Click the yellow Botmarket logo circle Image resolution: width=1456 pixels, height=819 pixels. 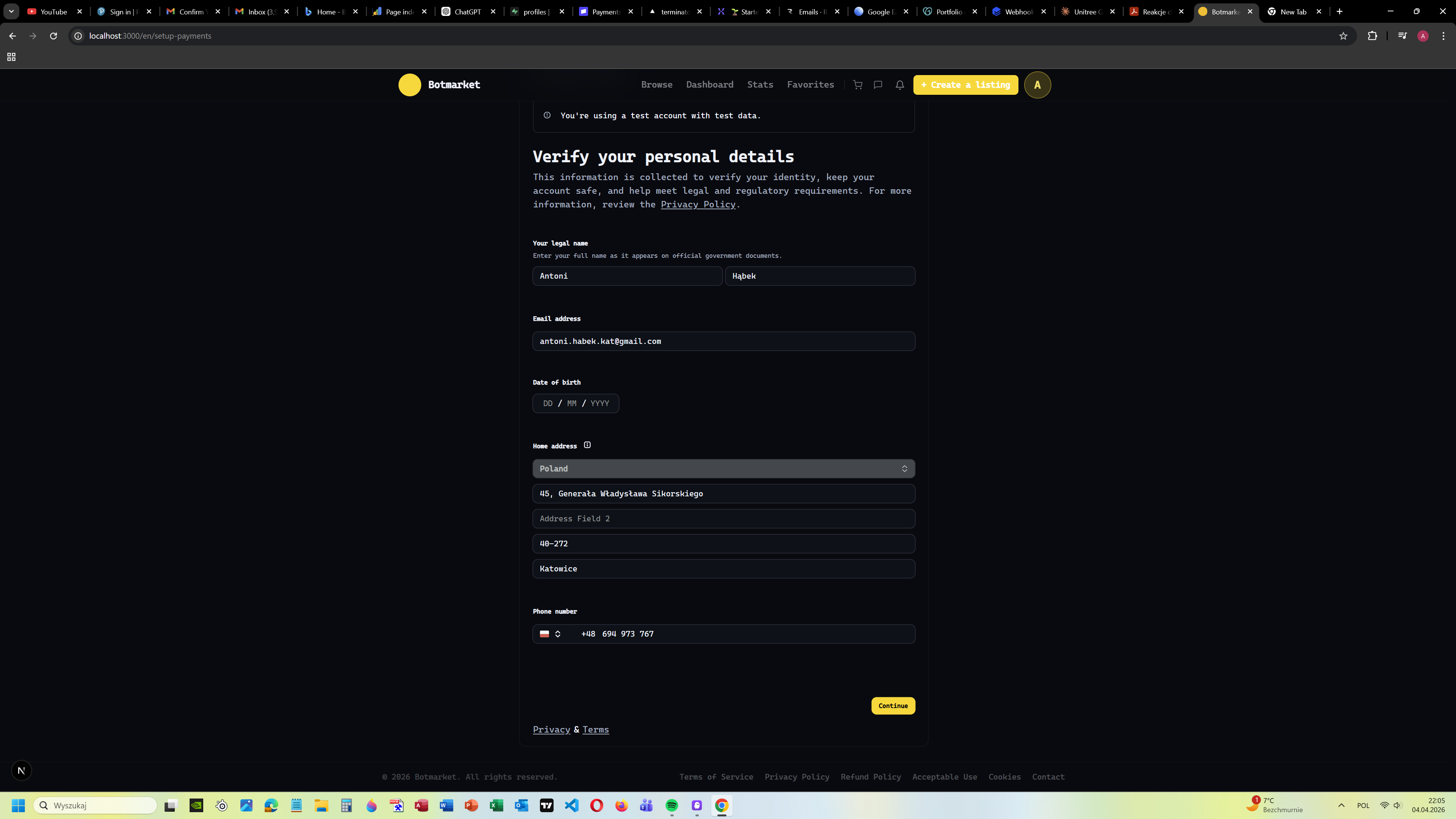(410, 85)
